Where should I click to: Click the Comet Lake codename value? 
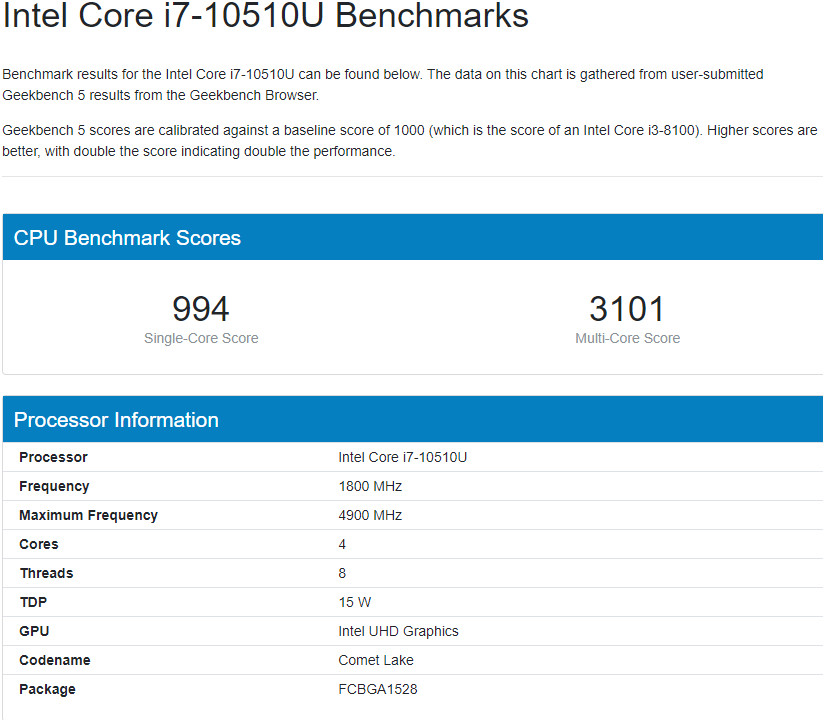coord(376,660)
